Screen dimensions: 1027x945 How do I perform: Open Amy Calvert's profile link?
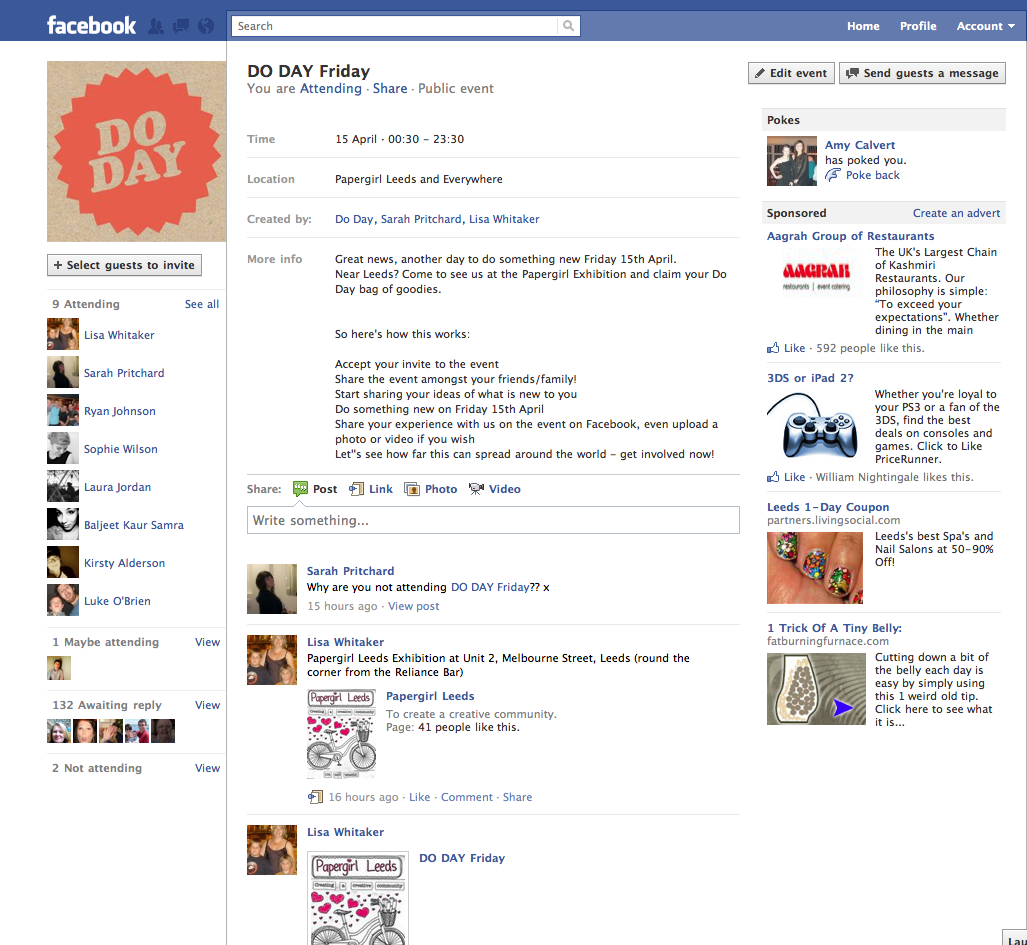[859, 145]
